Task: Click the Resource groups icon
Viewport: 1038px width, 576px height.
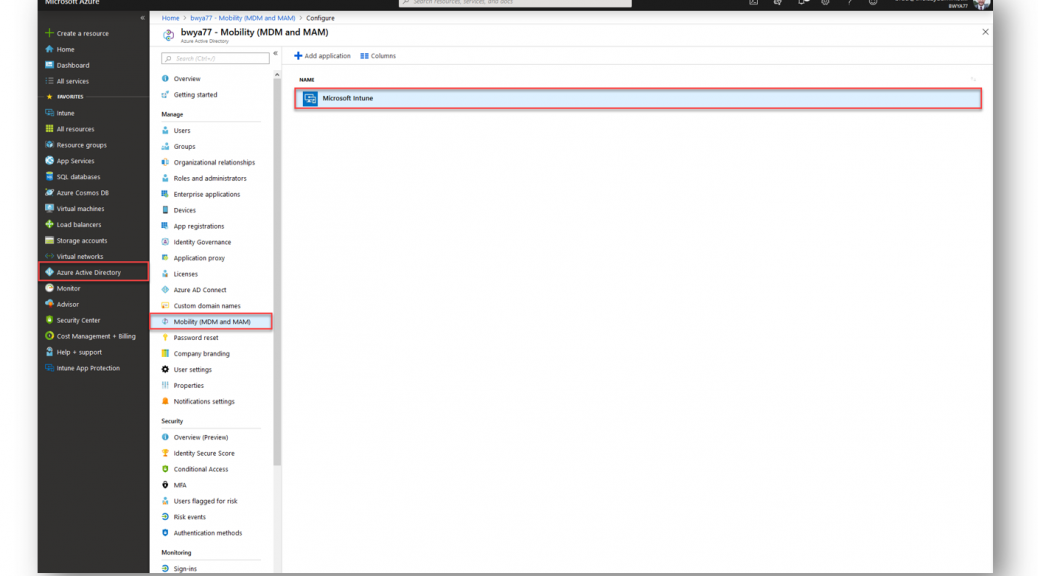Action: point(49,144)
